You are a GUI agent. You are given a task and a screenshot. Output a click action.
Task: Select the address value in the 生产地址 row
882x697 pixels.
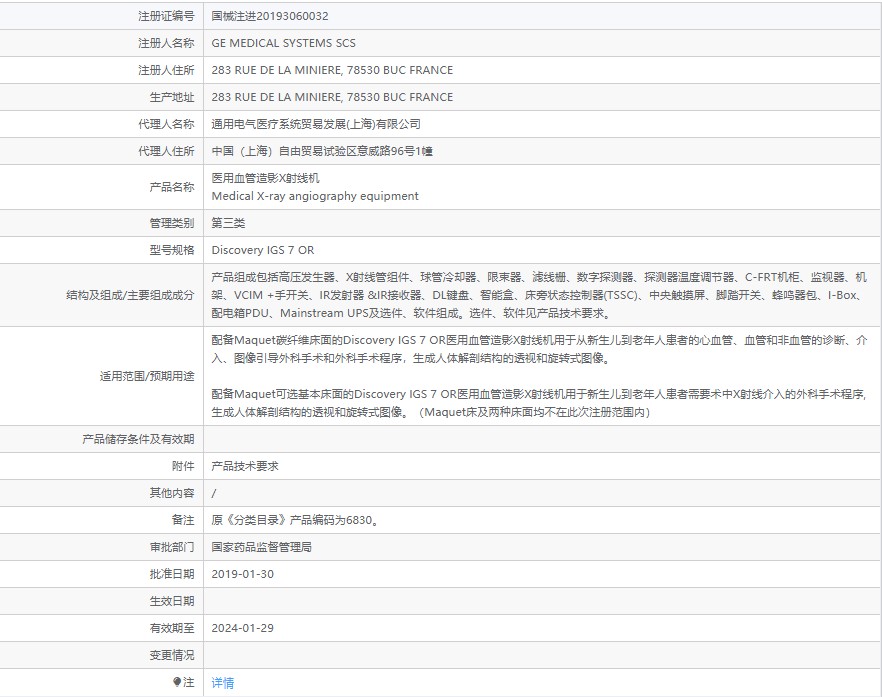point(332,97)
